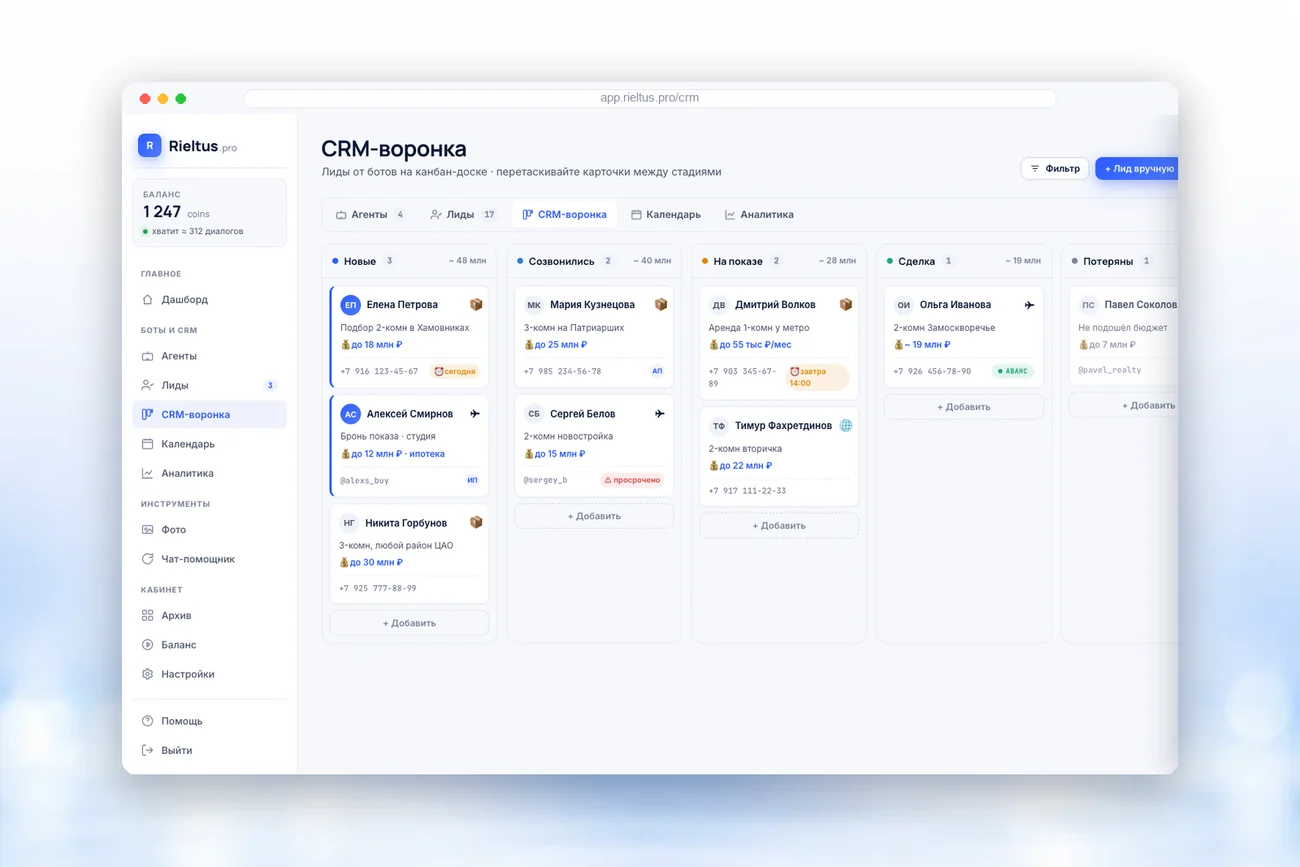1300x867 pixels.
Task: Switch to the Аналитика tab
Action: tap(759, 215)
